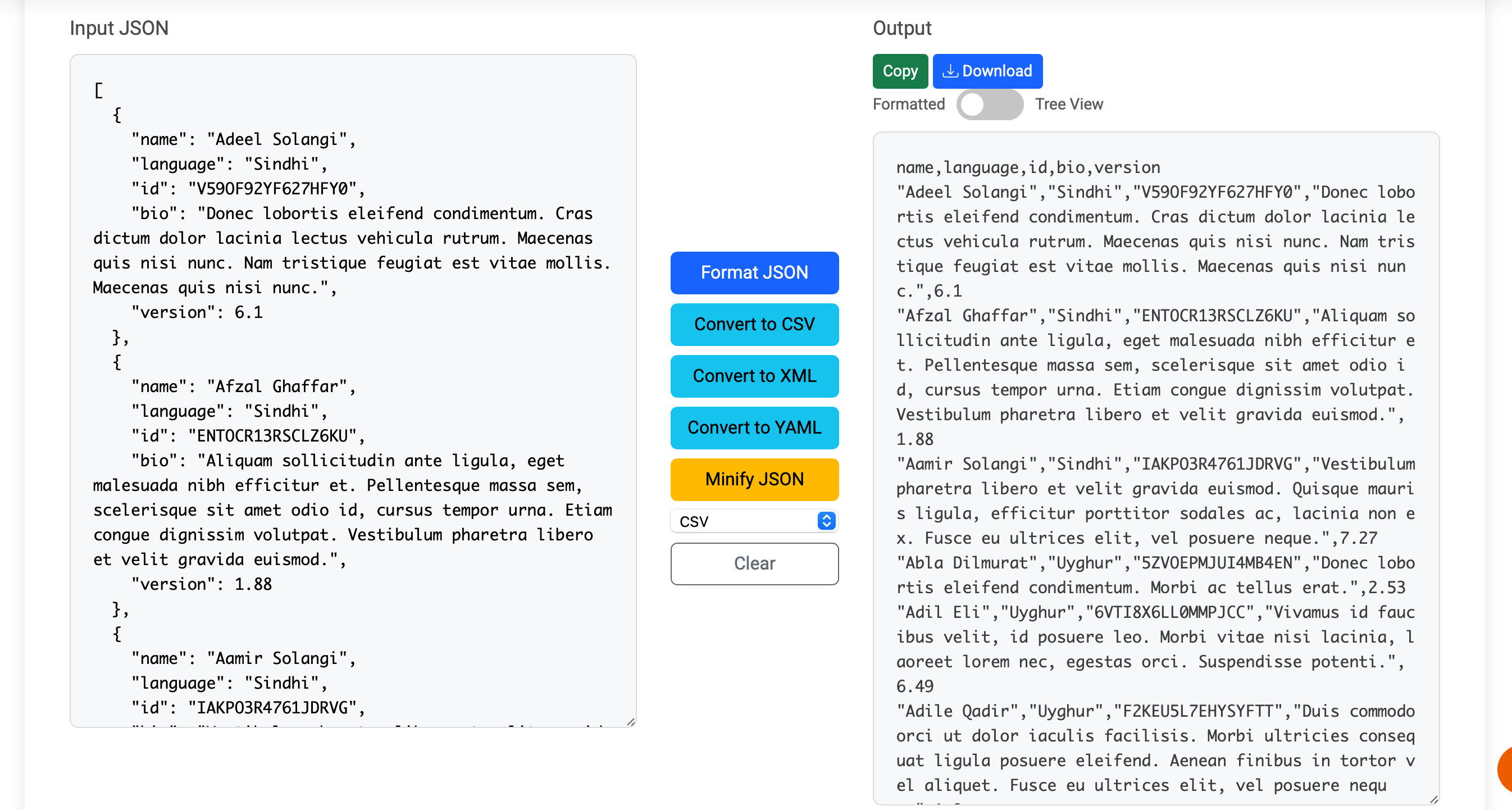
Task: Open the CSV format dropdown
Action: pyautogui.click(x=754, y=521)
